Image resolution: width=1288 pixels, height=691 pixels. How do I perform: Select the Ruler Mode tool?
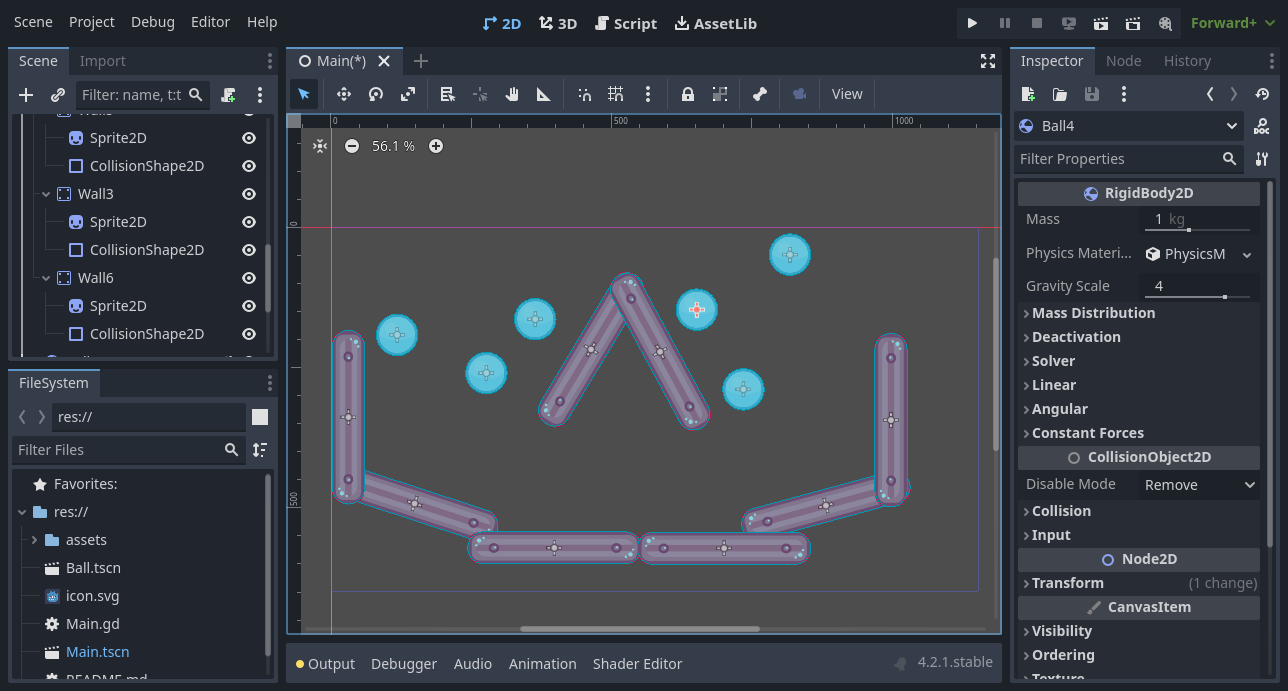(x=543, y=93)
